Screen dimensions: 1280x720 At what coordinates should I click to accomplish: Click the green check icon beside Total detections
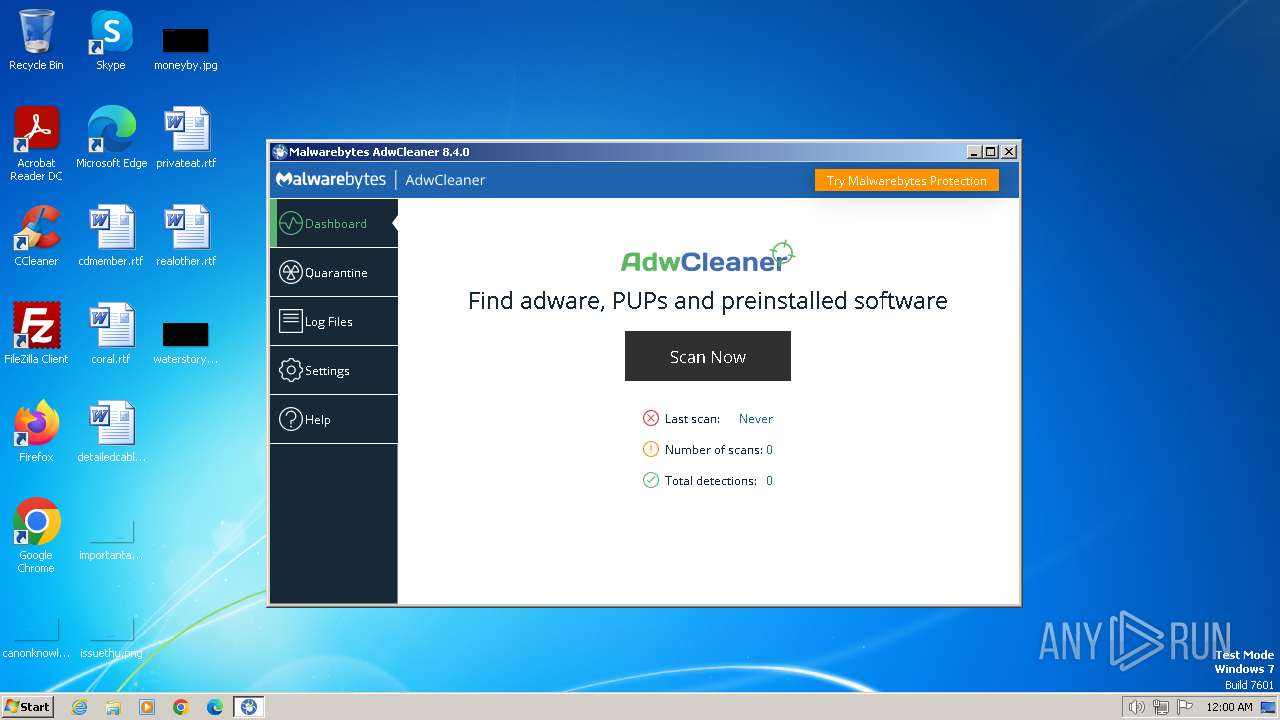pyautogui.click(x=651, y=480)
